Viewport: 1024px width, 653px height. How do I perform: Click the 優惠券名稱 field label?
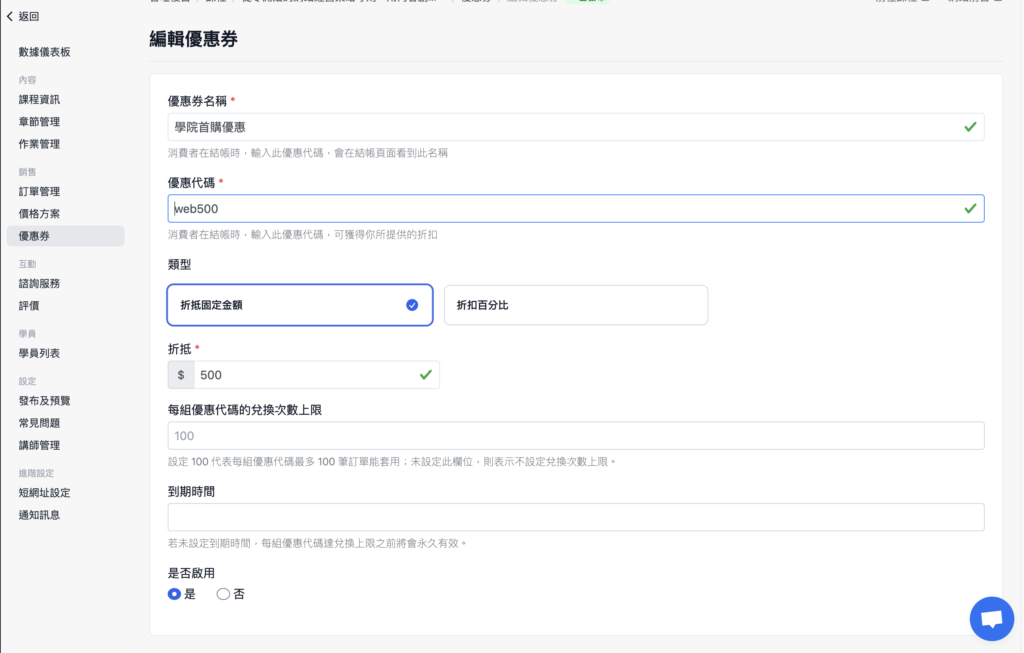[197, 101]
